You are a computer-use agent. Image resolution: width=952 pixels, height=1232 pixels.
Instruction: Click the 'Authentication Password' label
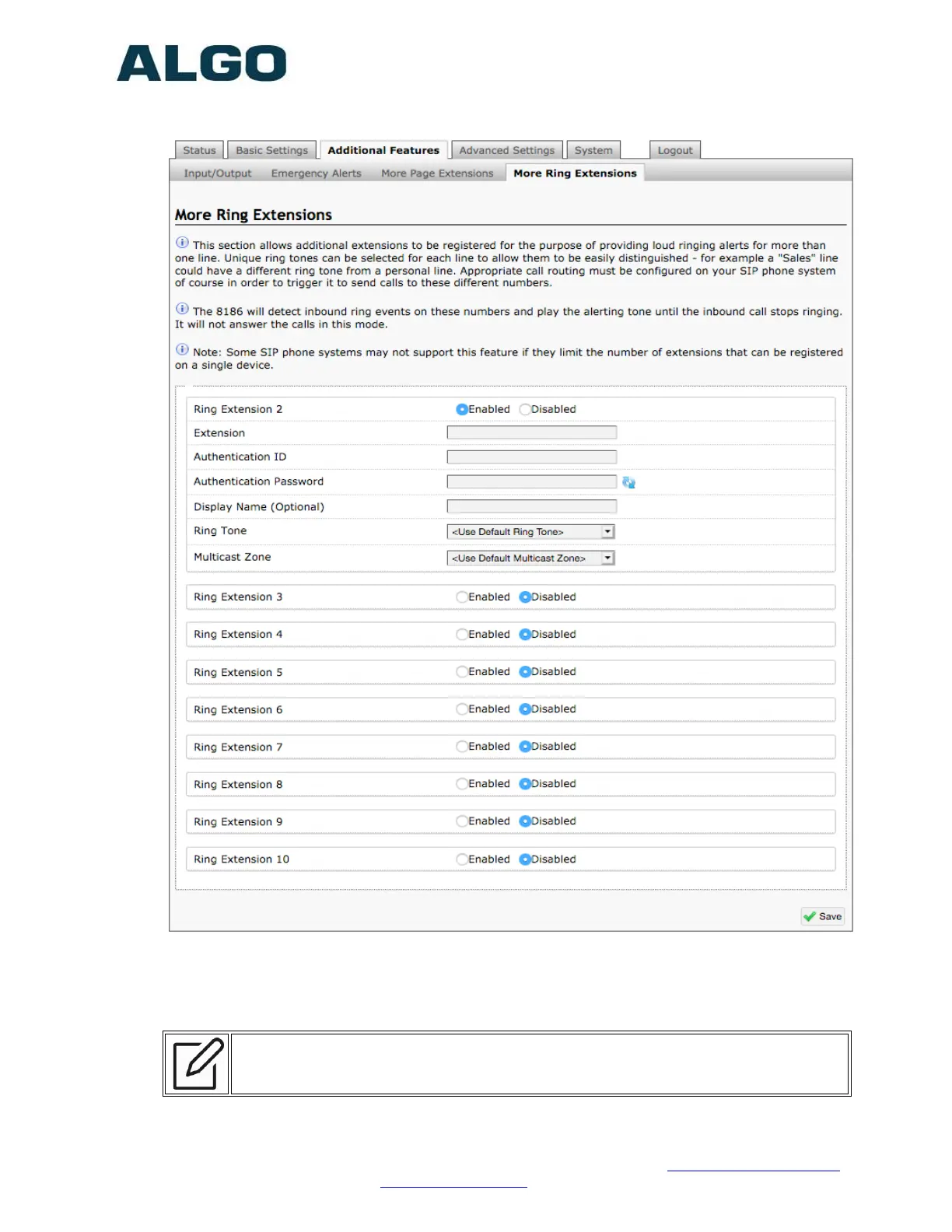(x=258, y=481)
